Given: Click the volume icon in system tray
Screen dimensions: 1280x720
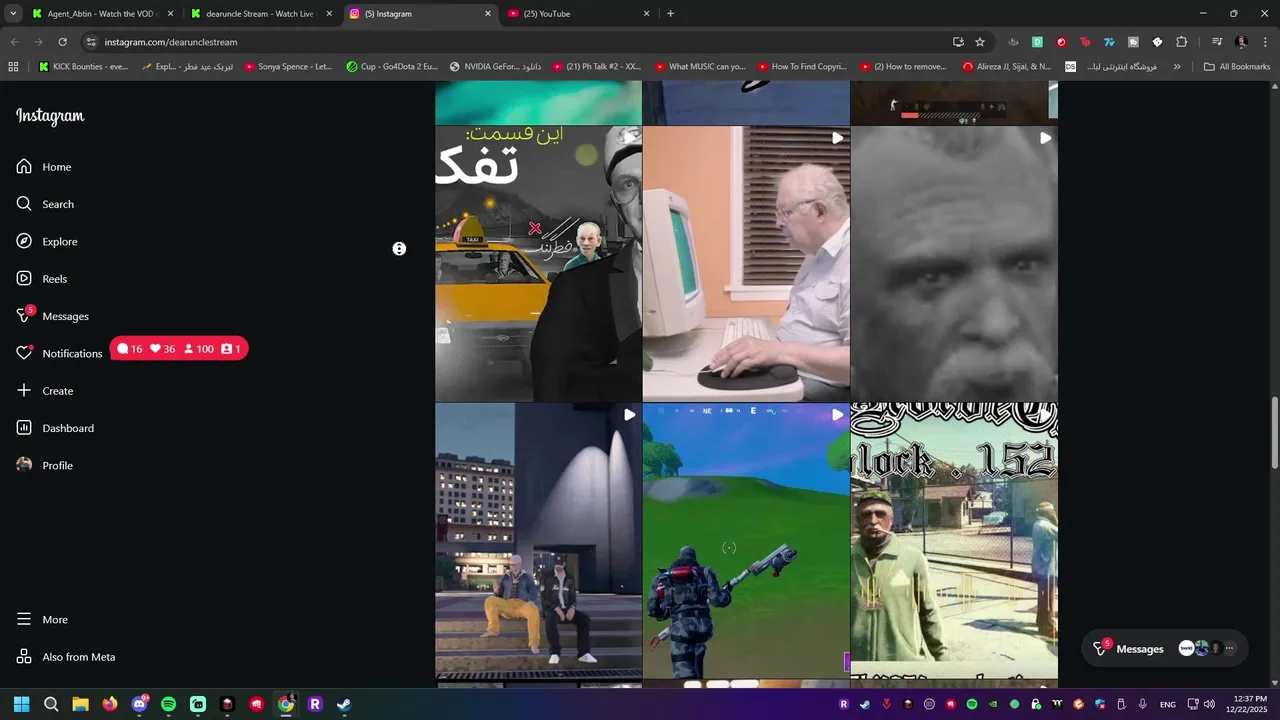Looking at the screenshot, I should click(x=1209, y=704).
